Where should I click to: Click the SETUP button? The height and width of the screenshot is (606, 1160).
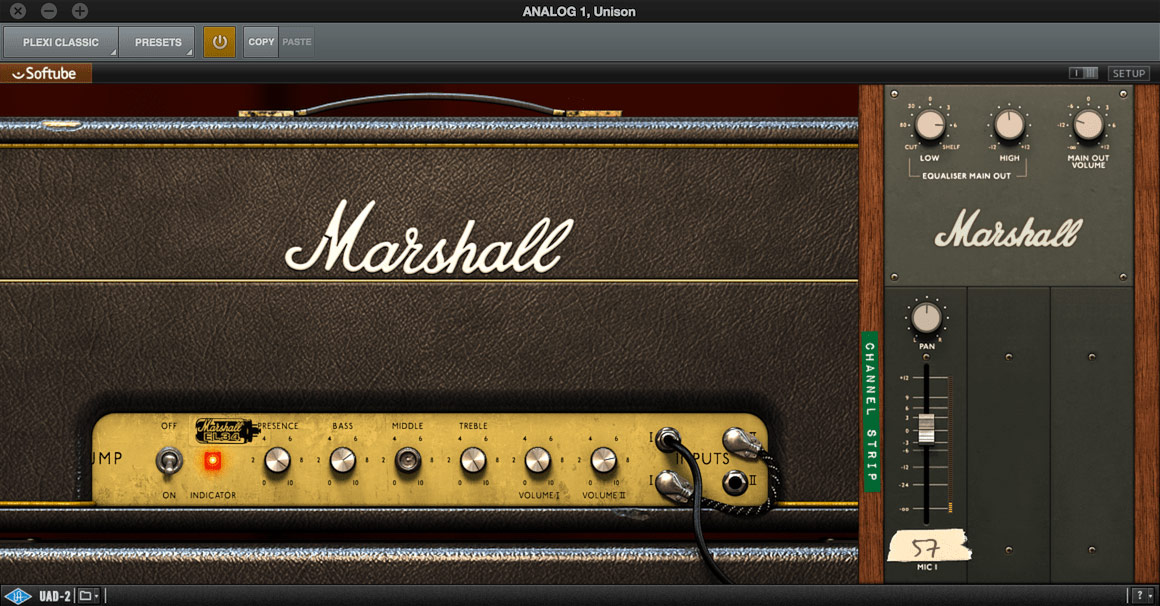(x=1129, y=73)
